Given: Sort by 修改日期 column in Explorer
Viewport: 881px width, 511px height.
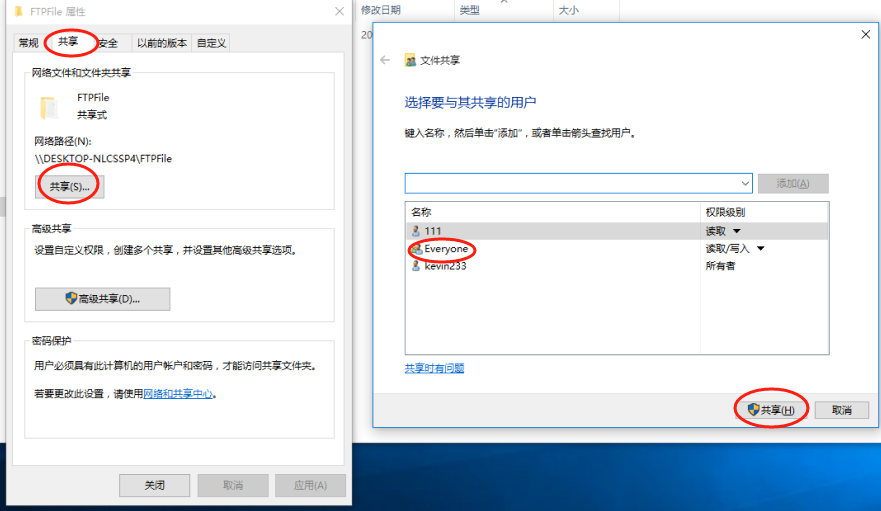Looking at the screenshot, I should tap(382, 10).
